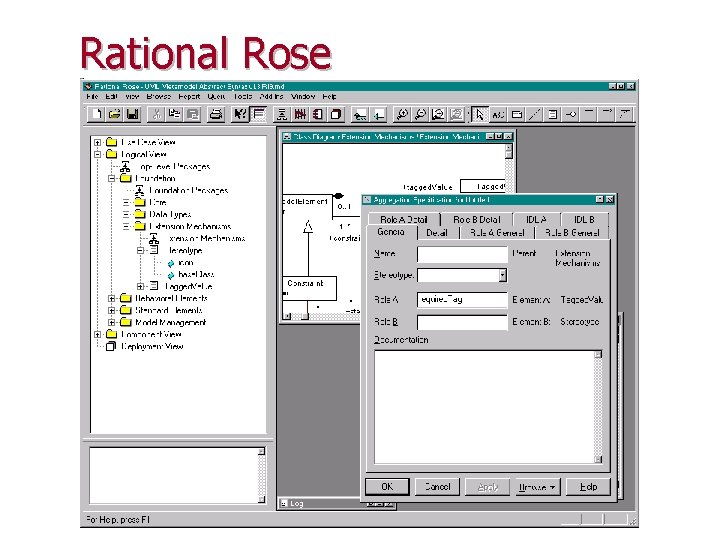Click the Zoom In magnifier icon

click(402, 114)
